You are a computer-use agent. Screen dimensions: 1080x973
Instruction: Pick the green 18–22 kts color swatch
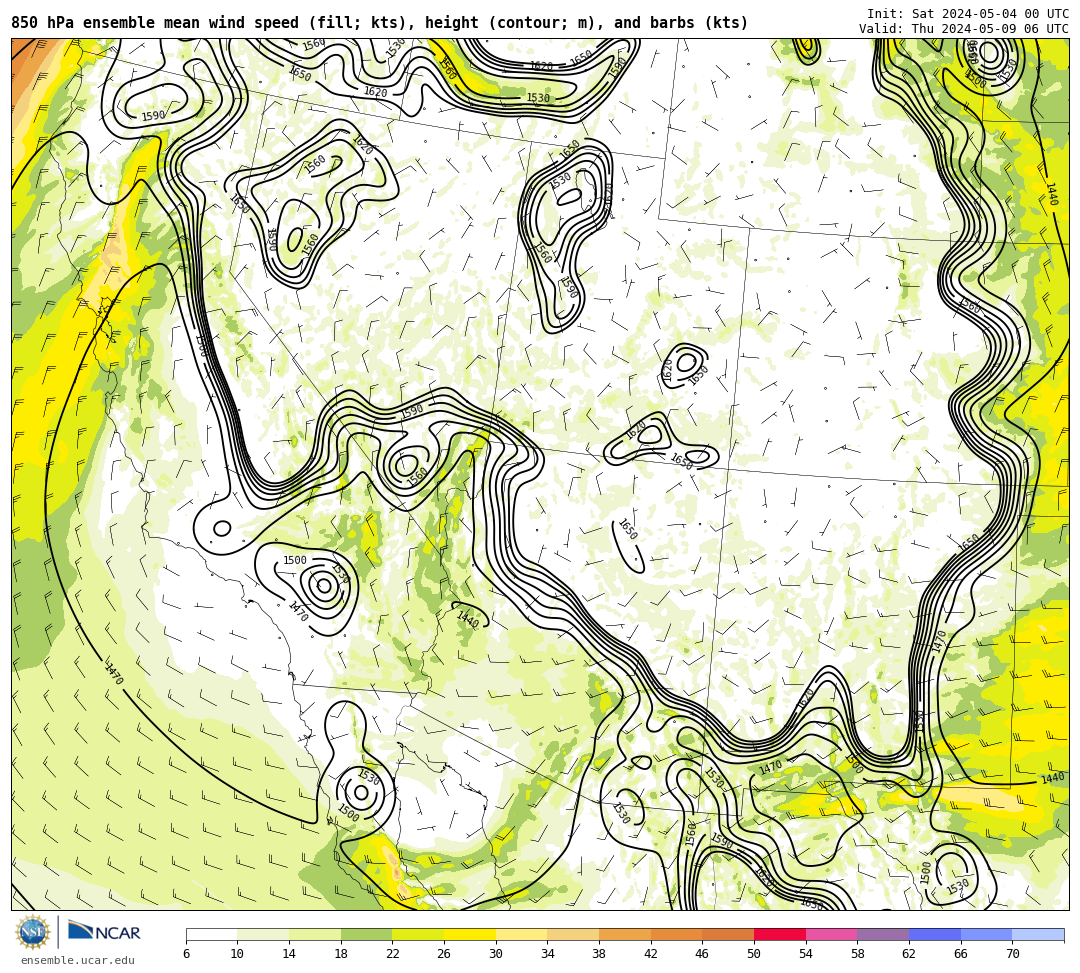(366, 934)
